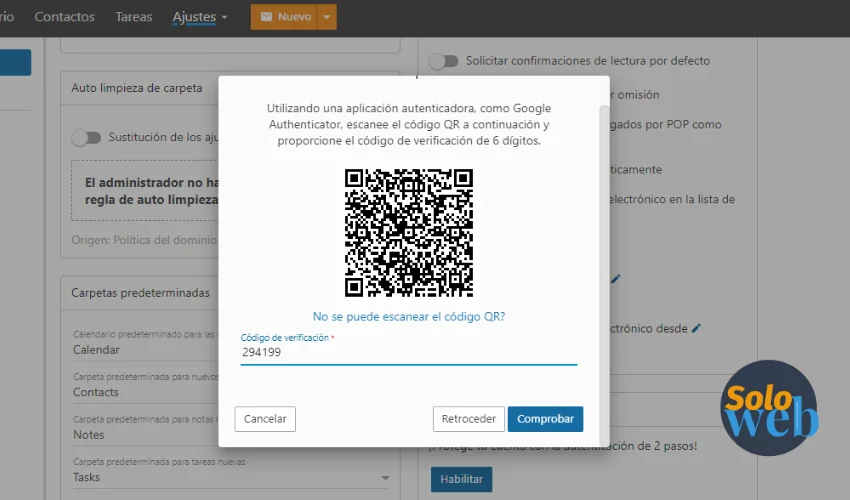Toggle Solicitar confirmaciones de lectura por defecto
Viewport: 850px width, 500px height.
point(444,61)
